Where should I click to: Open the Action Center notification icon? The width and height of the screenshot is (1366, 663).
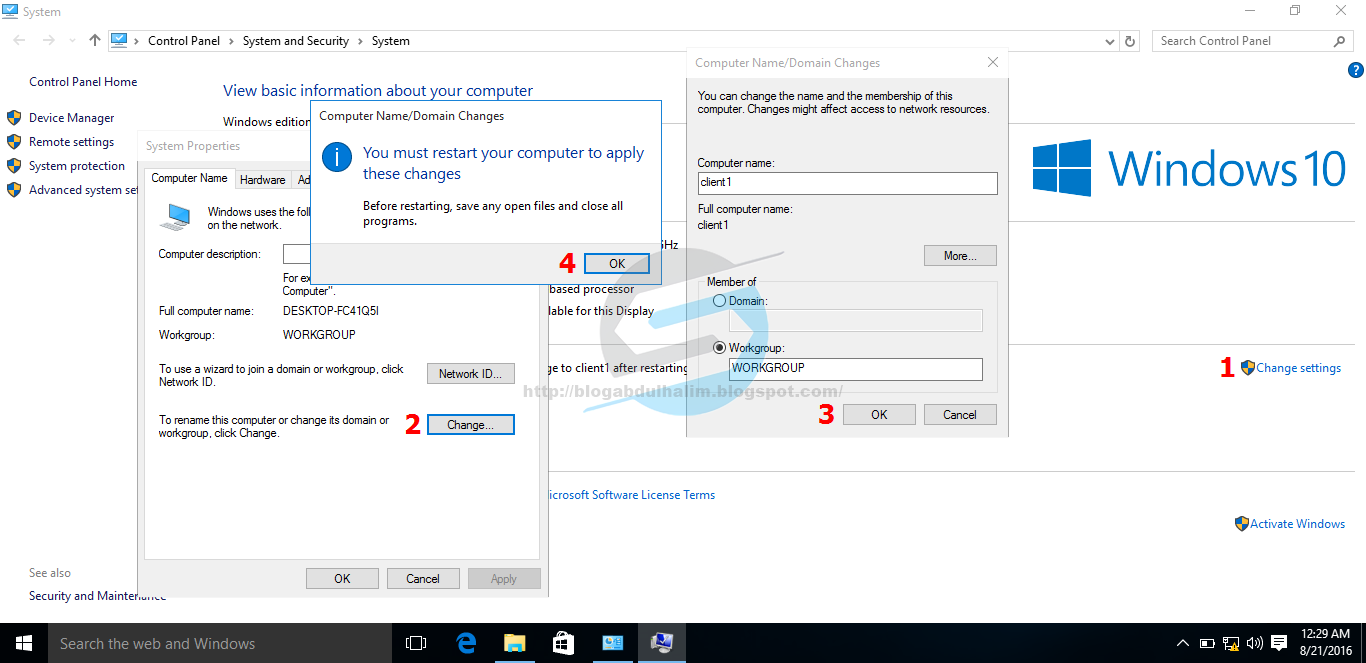[1278, 643]
